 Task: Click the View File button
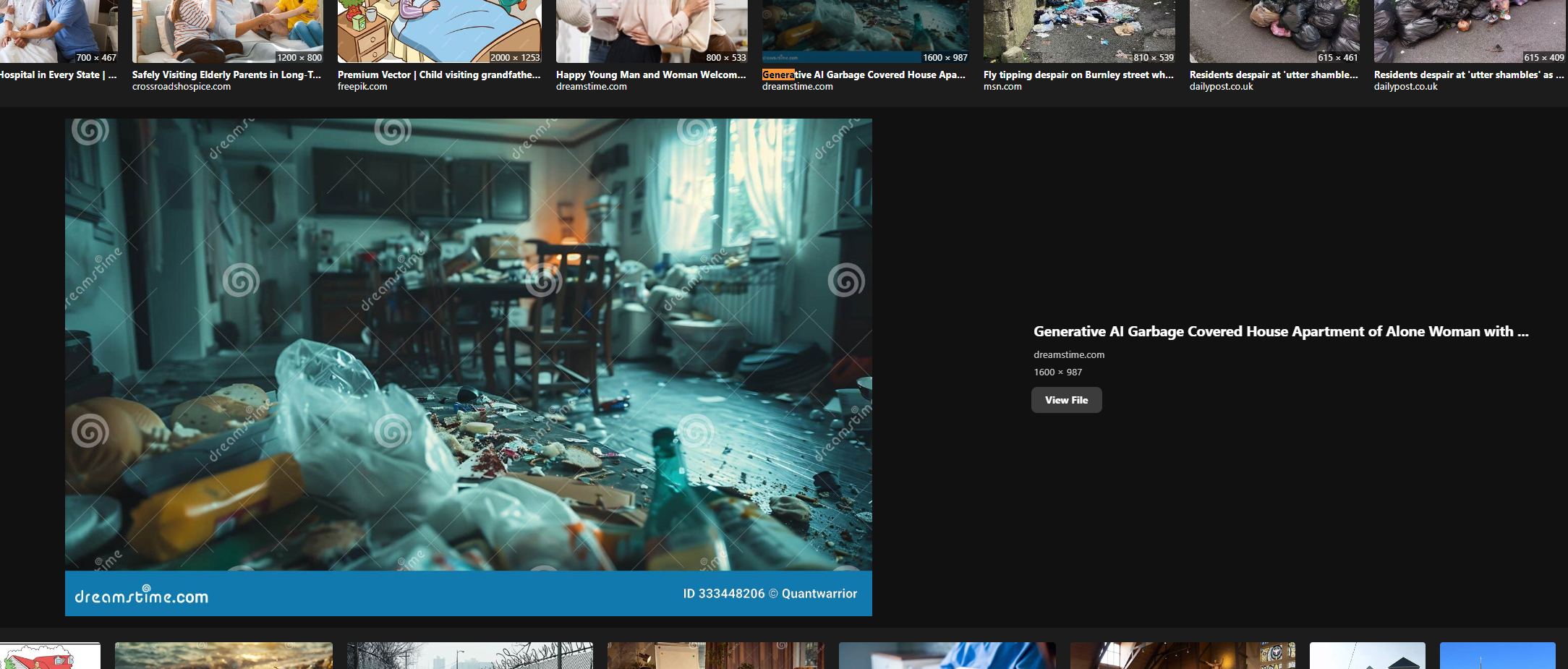pyautogui.click(x=1066, y=400)
